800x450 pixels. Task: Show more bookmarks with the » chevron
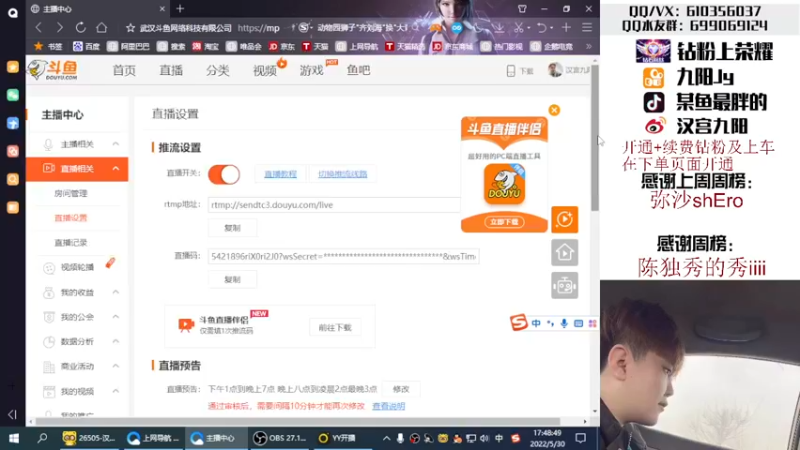[x=588, y=46]
